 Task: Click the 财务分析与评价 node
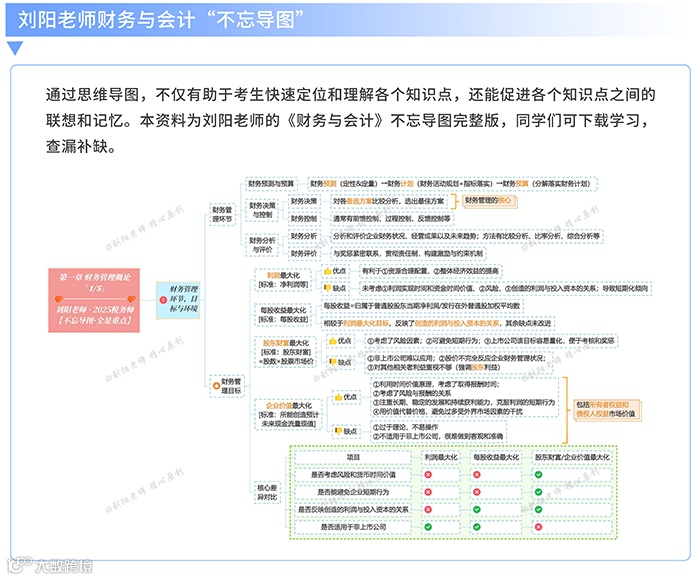pyautogui.click(x=262, y=245)
